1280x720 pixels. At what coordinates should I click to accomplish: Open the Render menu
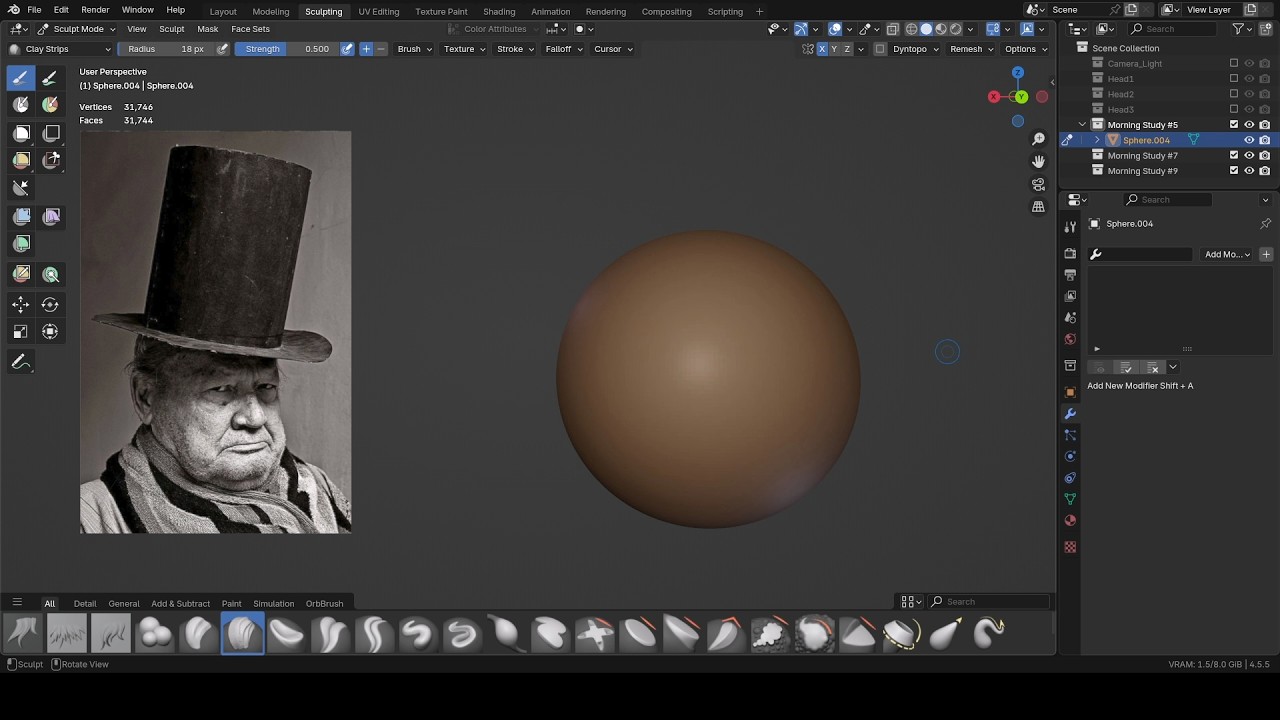click(95, 10)
